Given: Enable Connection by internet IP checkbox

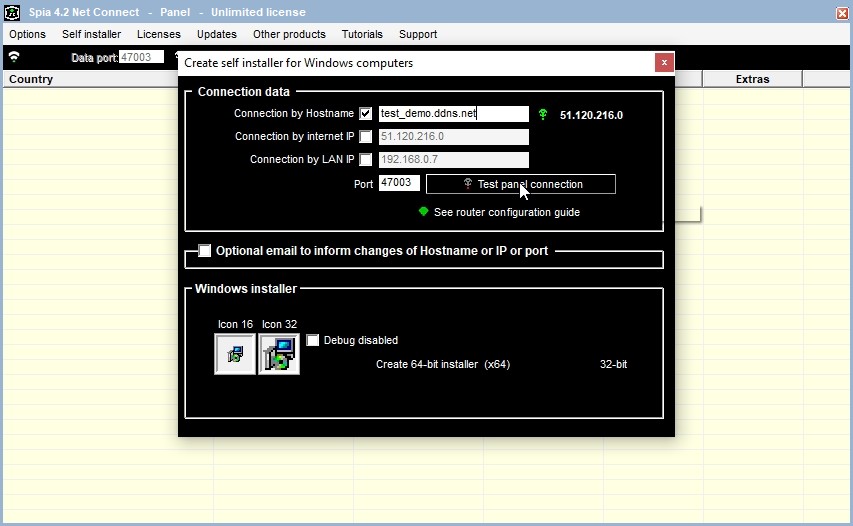Looking at the screenshot, I should pos(366,137).
